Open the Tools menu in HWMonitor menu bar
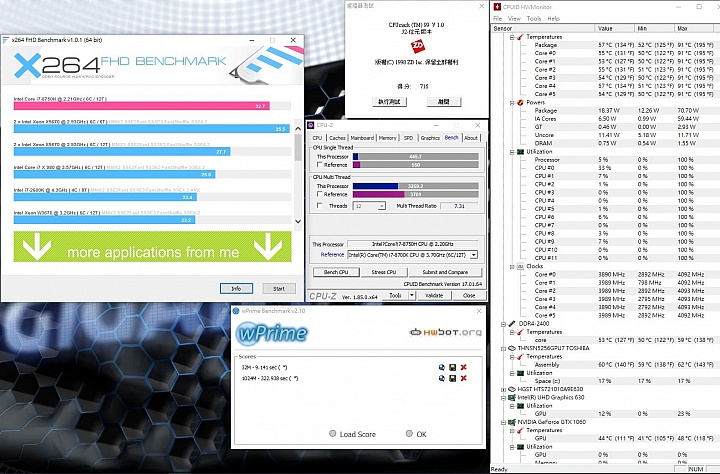Viewport: 720px width, 474px height. tap(534, 19)
